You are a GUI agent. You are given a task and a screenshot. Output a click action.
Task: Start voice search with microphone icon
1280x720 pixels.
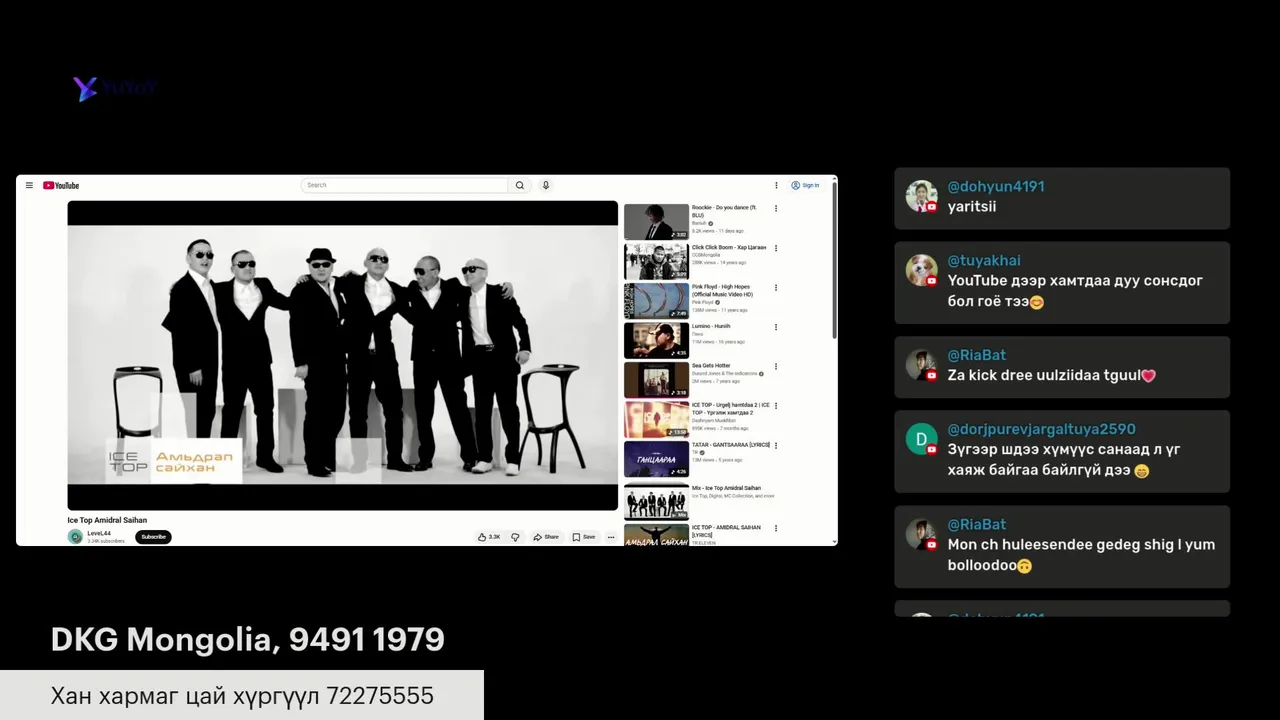click(546, 185)
